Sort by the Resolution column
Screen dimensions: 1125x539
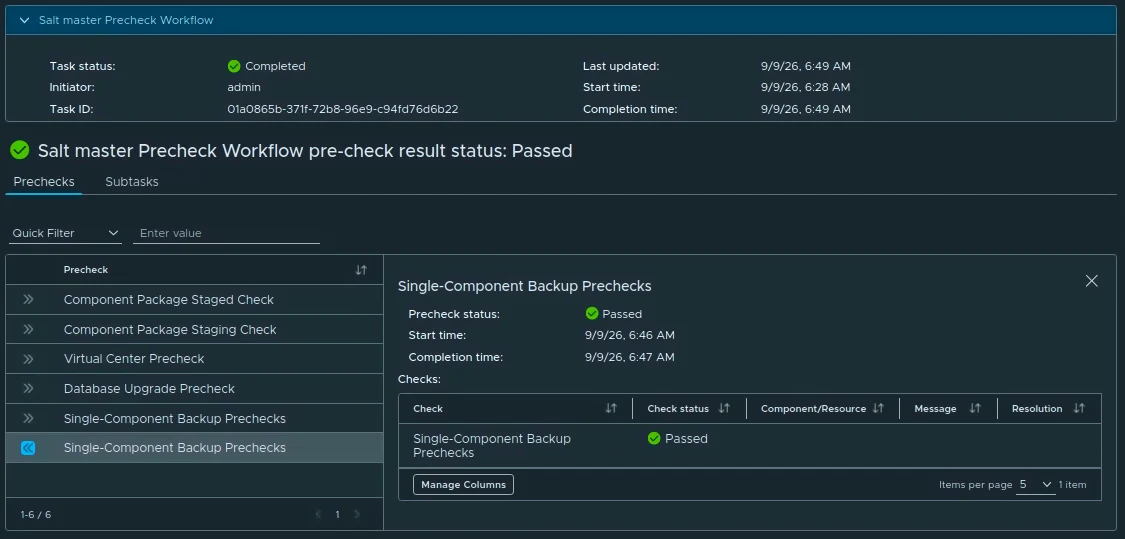coord(1079,408)
